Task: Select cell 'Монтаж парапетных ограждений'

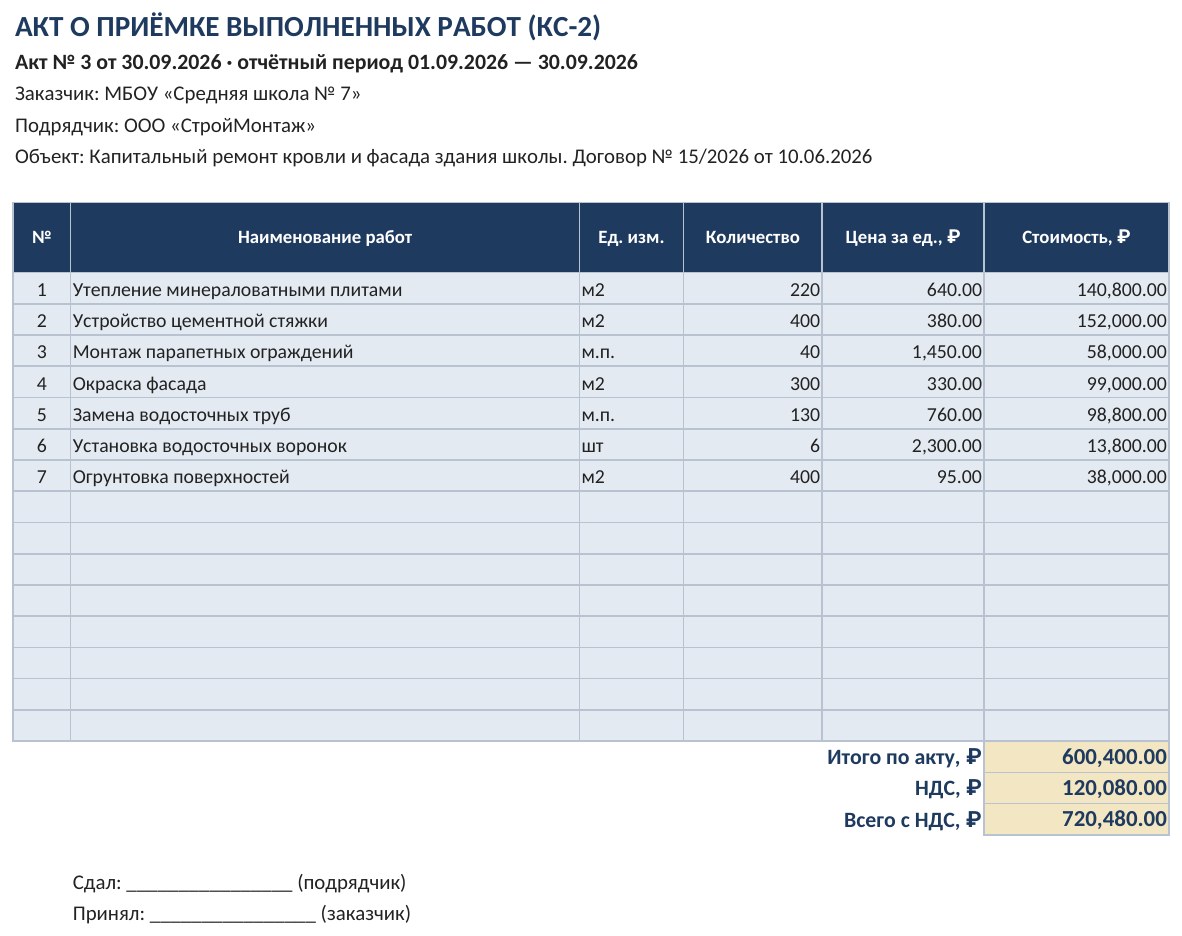Action: [x=325, y=351]
